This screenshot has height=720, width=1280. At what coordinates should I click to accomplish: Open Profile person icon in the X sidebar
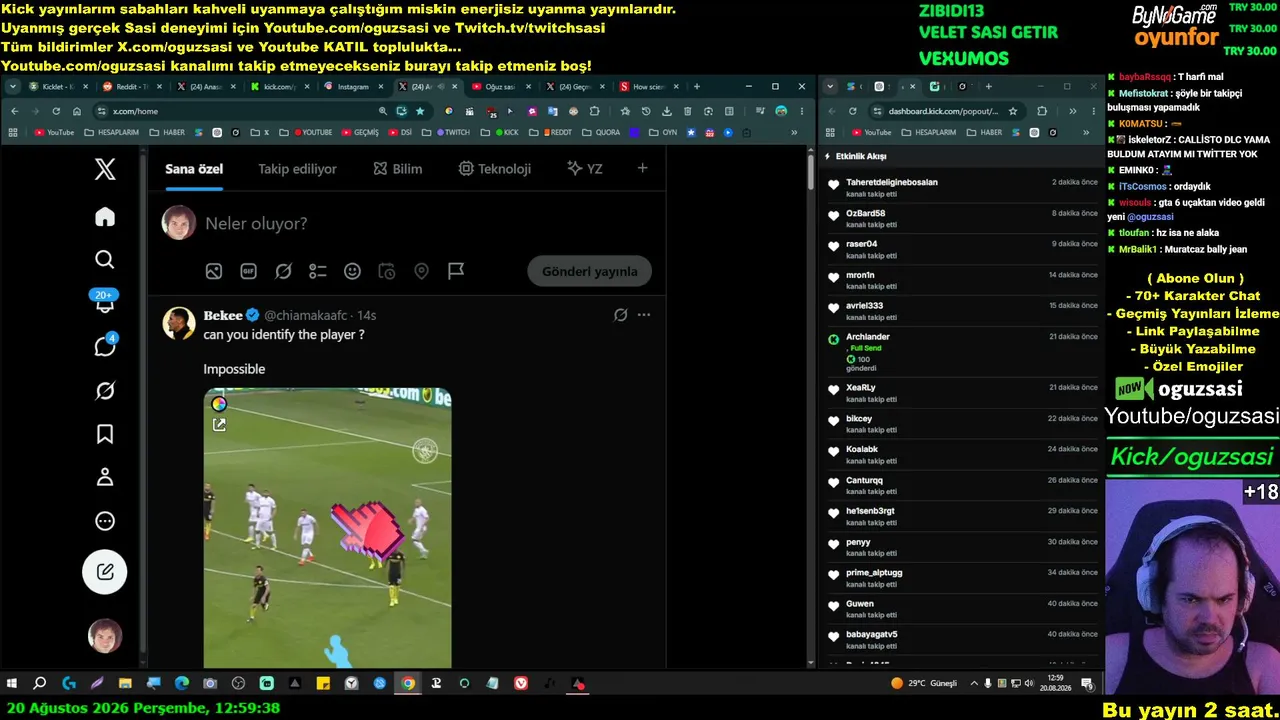click(105, 477)
